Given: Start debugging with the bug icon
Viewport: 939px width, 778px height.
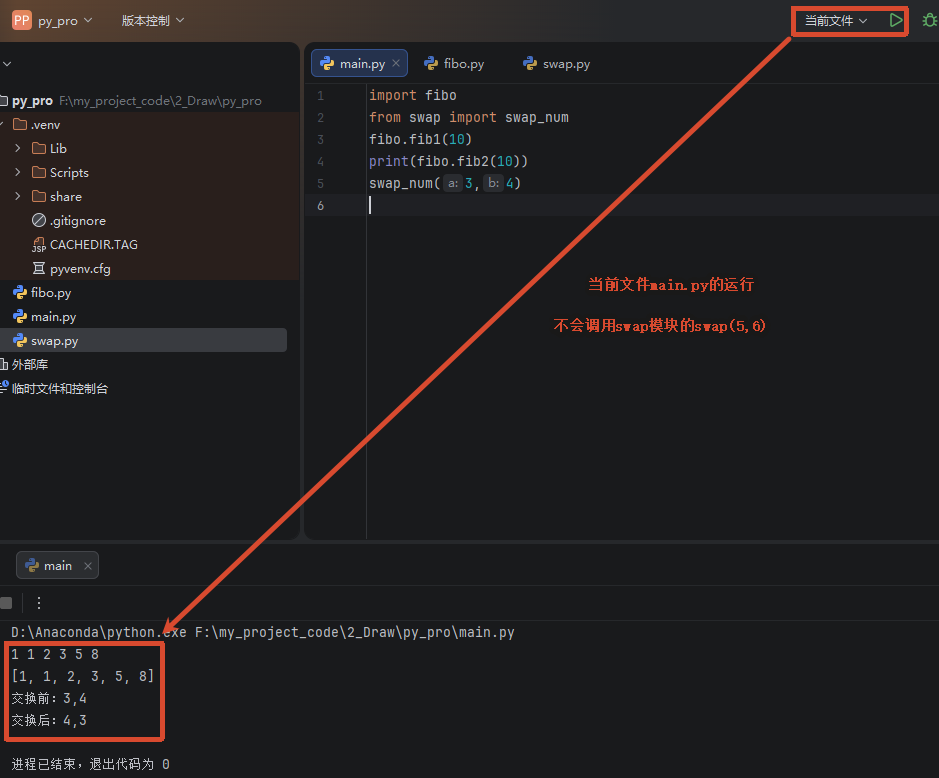Looking at the screenshot, I should 929,20.
